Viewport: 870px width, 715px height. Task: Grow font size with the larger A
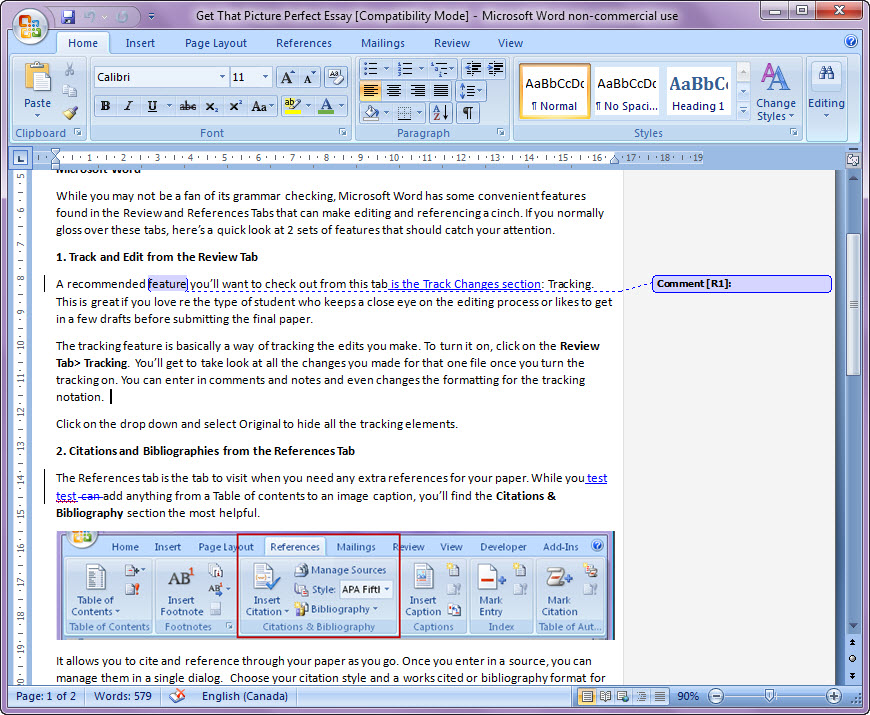point(287,77)
